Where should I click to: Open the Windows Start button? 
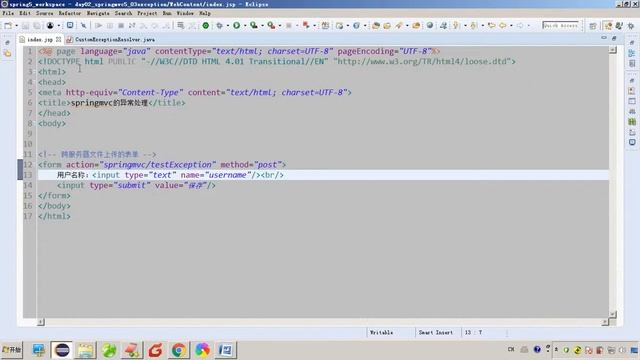(x=12, y=350)
